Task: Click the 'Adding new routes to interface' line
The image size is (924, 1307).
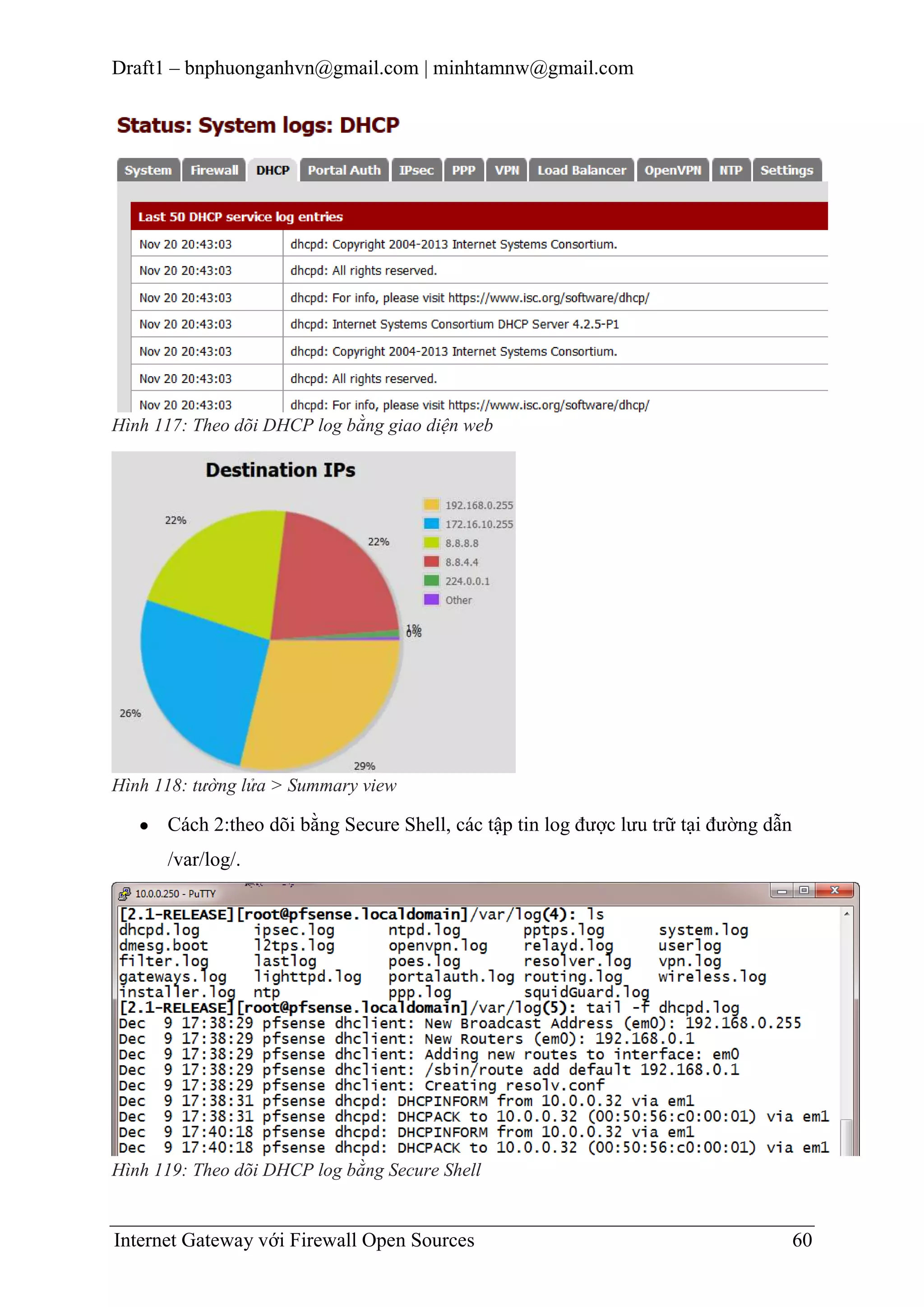Action: point(429,1054)
